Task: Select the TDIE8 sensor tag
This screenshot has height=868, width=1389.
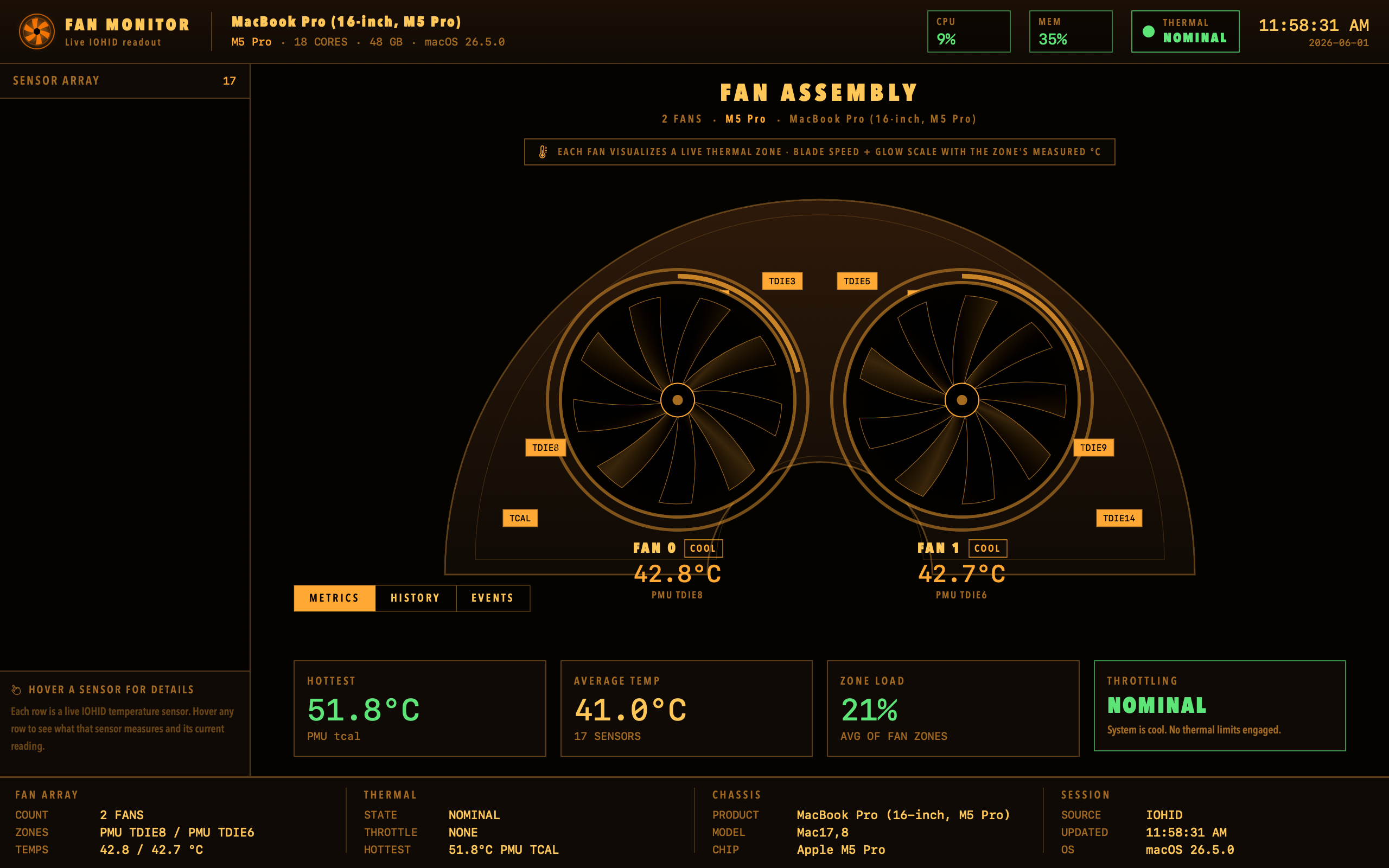Action: tap(545, 448)
